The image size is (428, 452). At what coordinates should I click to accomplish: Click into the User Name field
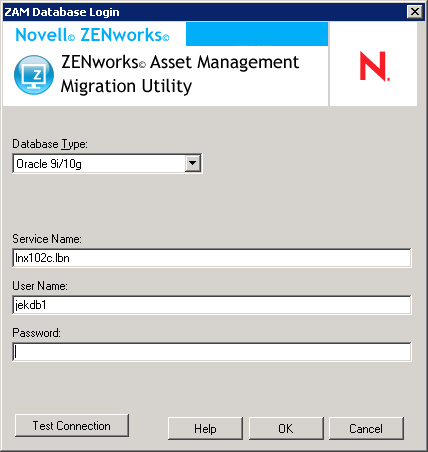pyautogui.click(x=212, y=305)
